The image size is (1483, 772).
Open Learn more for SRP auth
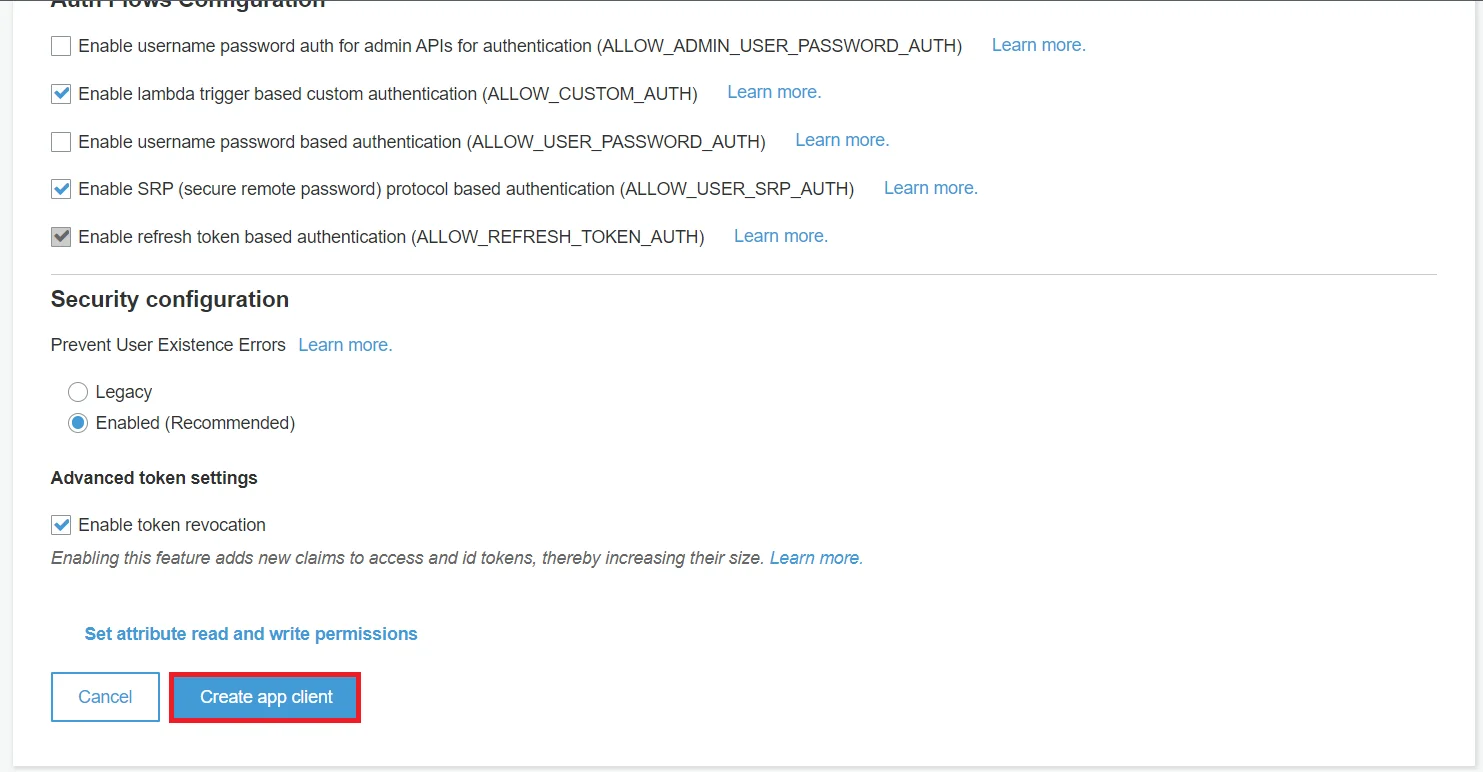(931, 188)
